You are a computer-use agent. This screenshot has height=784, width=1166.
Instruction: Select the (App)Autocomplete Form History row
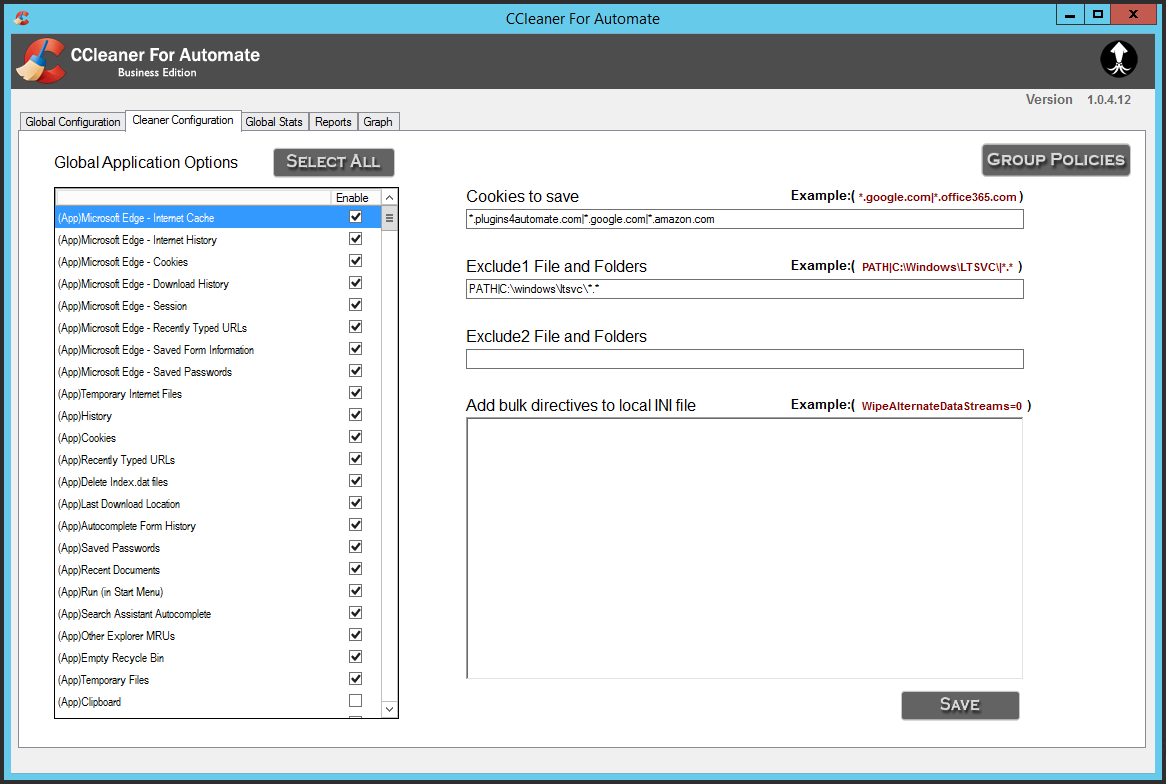219,525
